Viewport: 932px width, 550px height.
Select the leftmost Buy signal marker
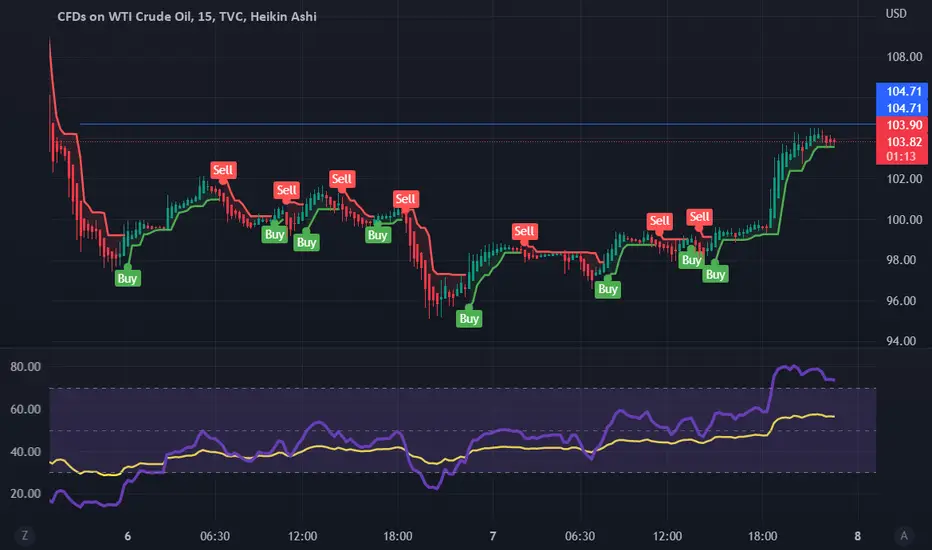coord(127,278)
